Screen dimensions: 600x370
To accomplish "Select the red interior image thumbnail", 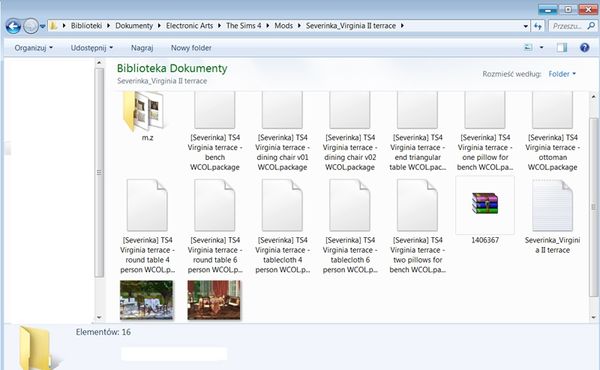I will point(214,300).
